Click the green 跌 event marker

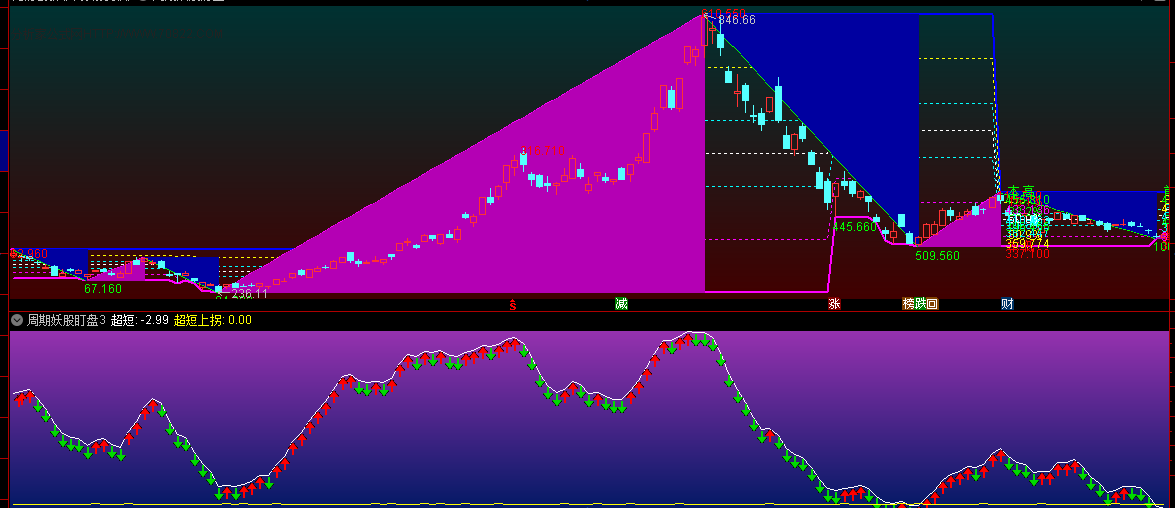click(920, 303)
